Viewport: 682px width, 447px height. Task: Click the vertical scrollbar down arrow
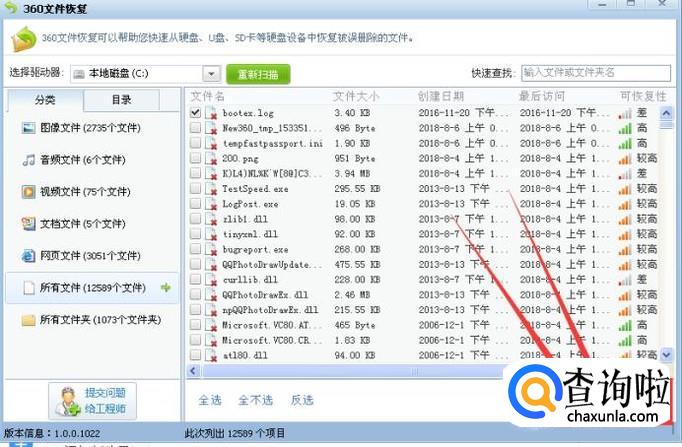click(666, 355)
